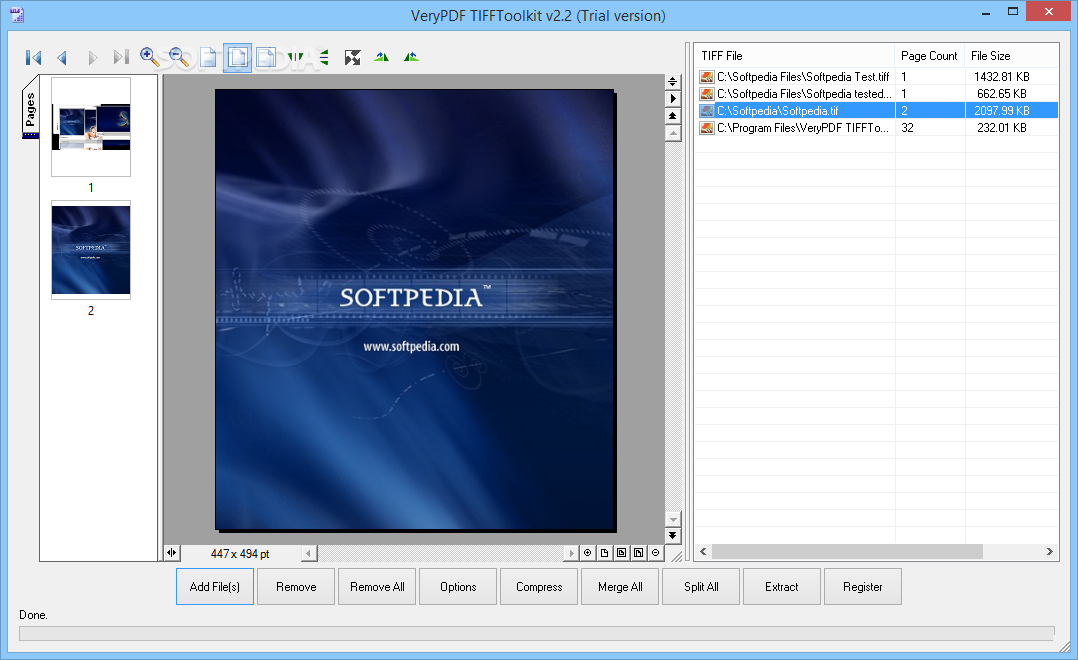Screen dimensions: 1078x660
Task: Sort by File Size column header
Action: click(1011, 56)
